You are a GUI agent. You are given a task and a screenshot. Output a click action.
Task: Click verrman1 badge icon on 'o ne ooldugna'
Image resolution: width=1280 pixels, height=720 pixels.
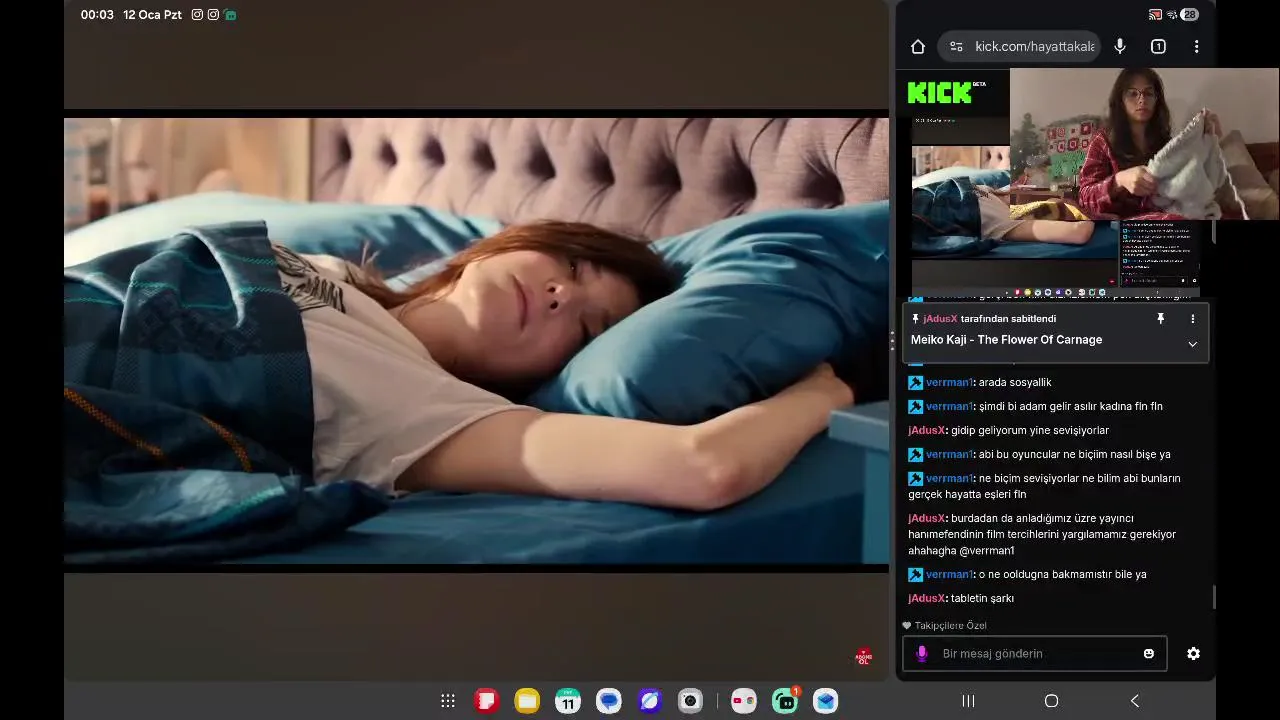(915, 574)
